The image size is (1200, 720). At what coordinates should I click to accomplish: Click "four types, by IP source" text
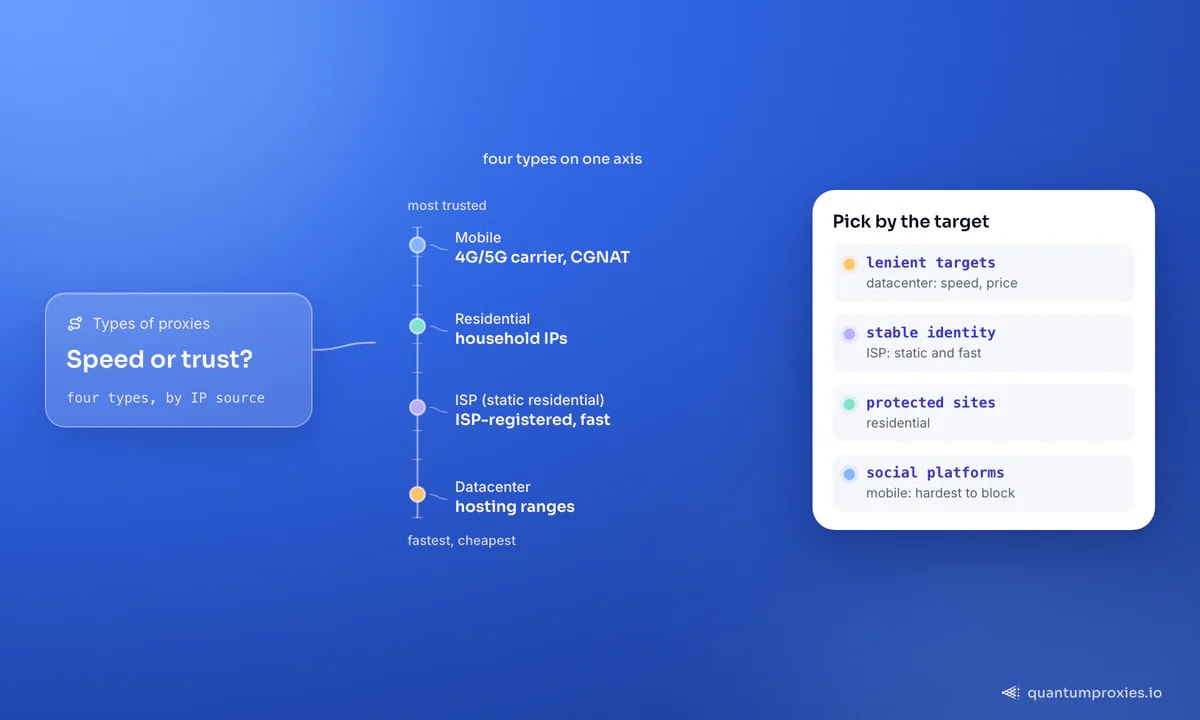[x=166, y=398]
